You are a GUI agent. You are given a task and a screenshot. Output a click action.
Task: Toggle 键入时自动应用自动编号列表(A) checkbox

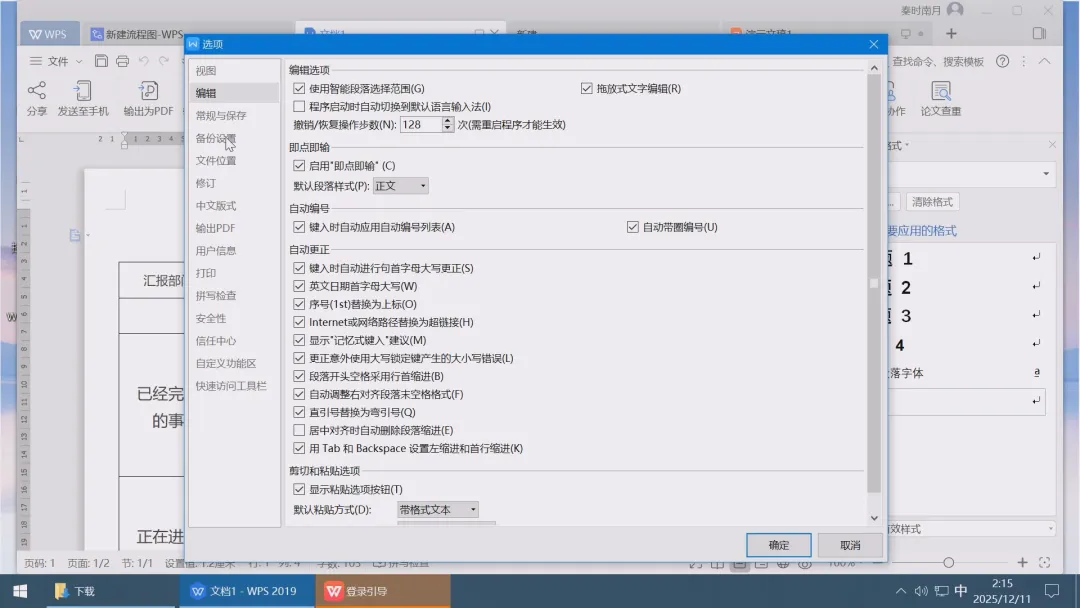pos(299,227)
